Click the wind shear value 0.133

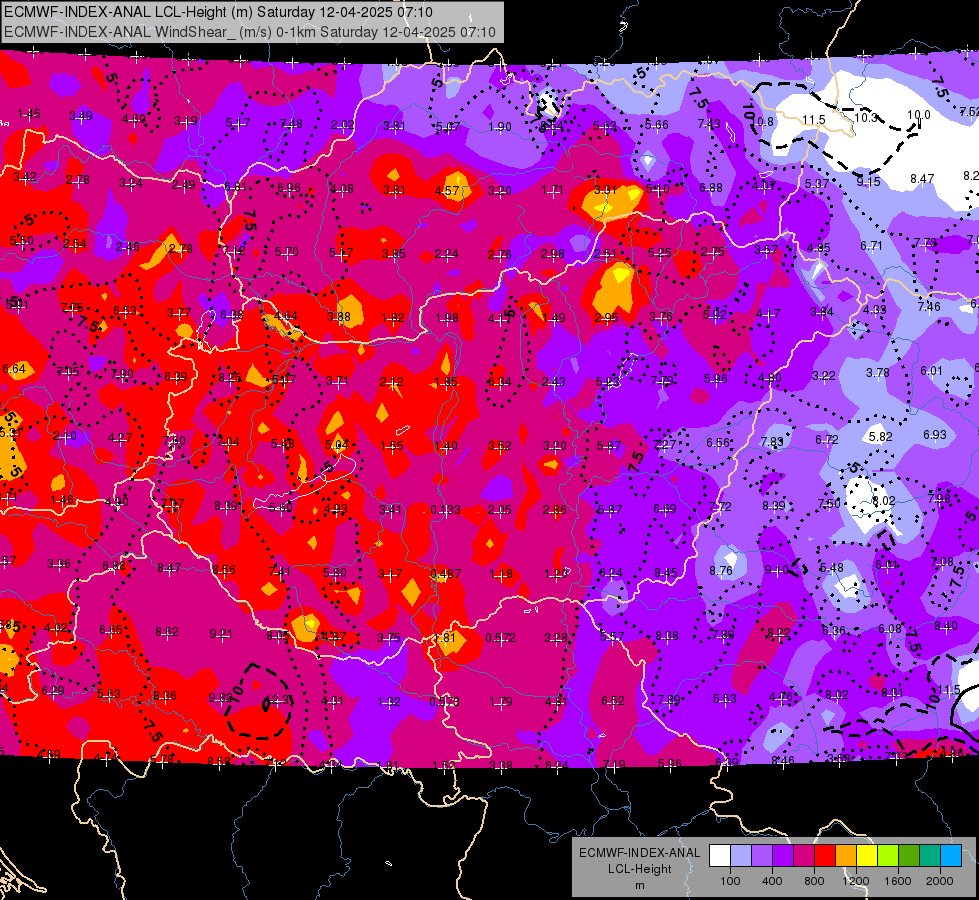click(445, 510)
